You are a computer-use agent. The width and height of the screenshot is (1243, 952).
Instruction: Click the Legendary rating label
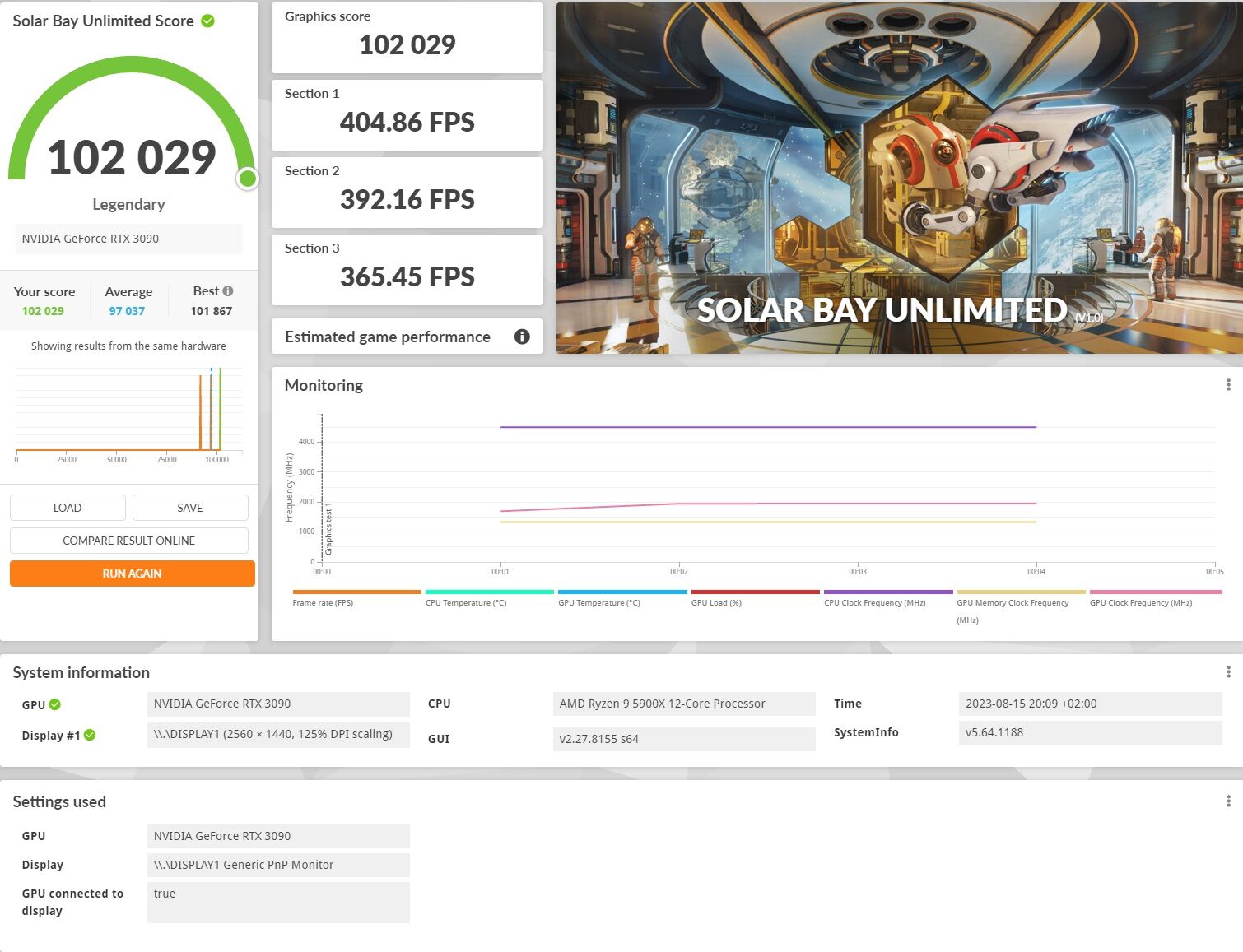click(128, 204)
